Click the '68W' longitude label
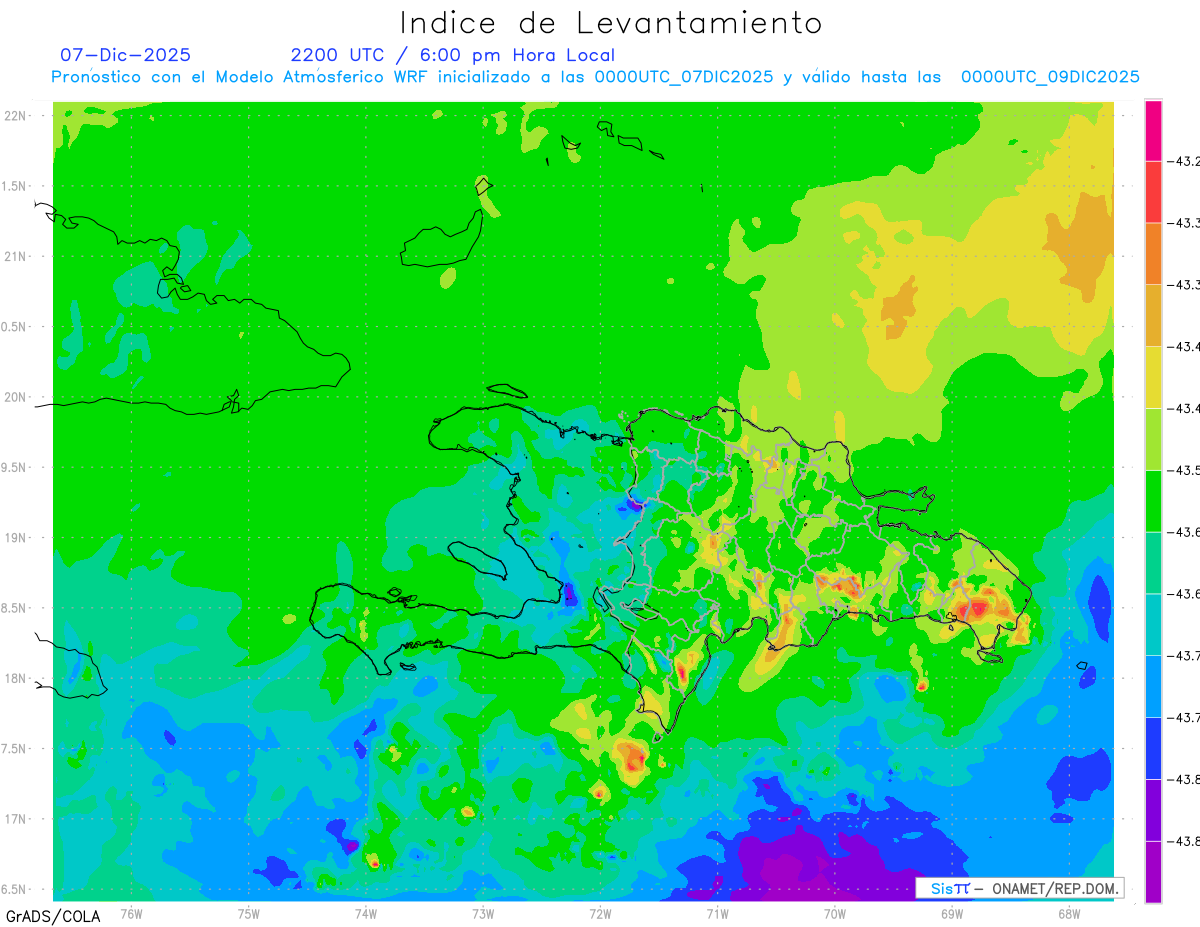 pos(1069,914)
